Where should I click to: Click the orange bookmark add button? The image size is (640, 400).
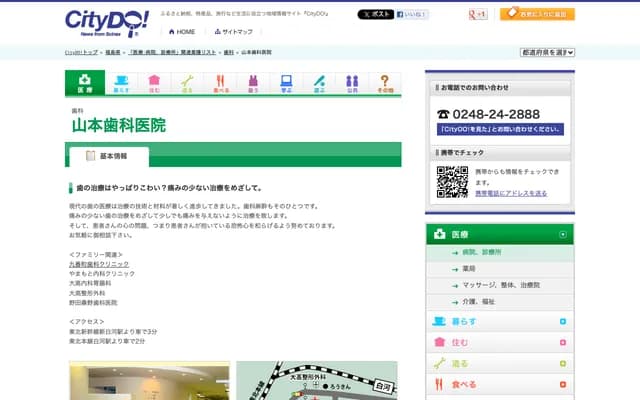[x=537, y=14]
